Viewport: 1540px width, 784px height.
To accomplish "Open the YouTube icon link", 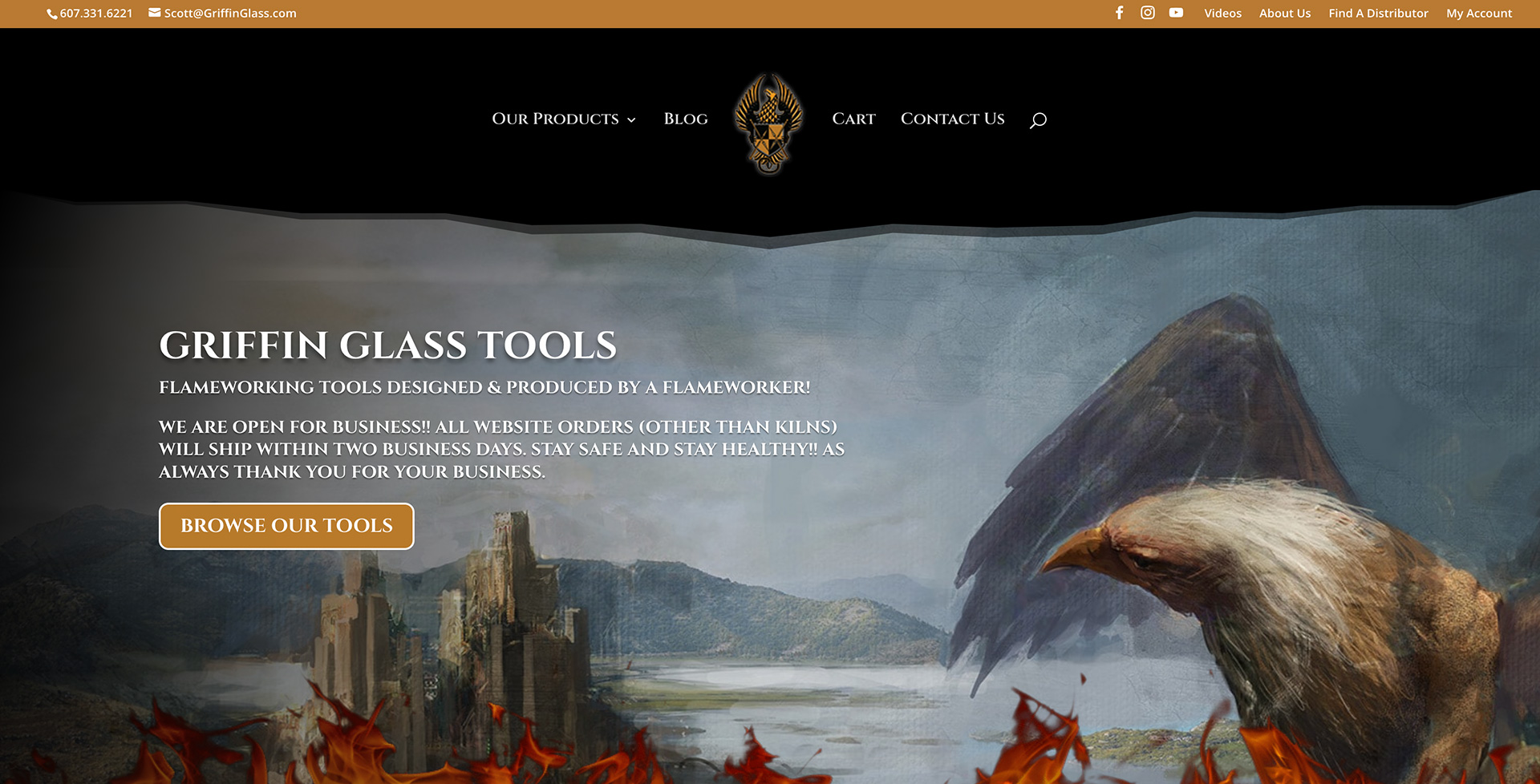I will pos(1176,13).
